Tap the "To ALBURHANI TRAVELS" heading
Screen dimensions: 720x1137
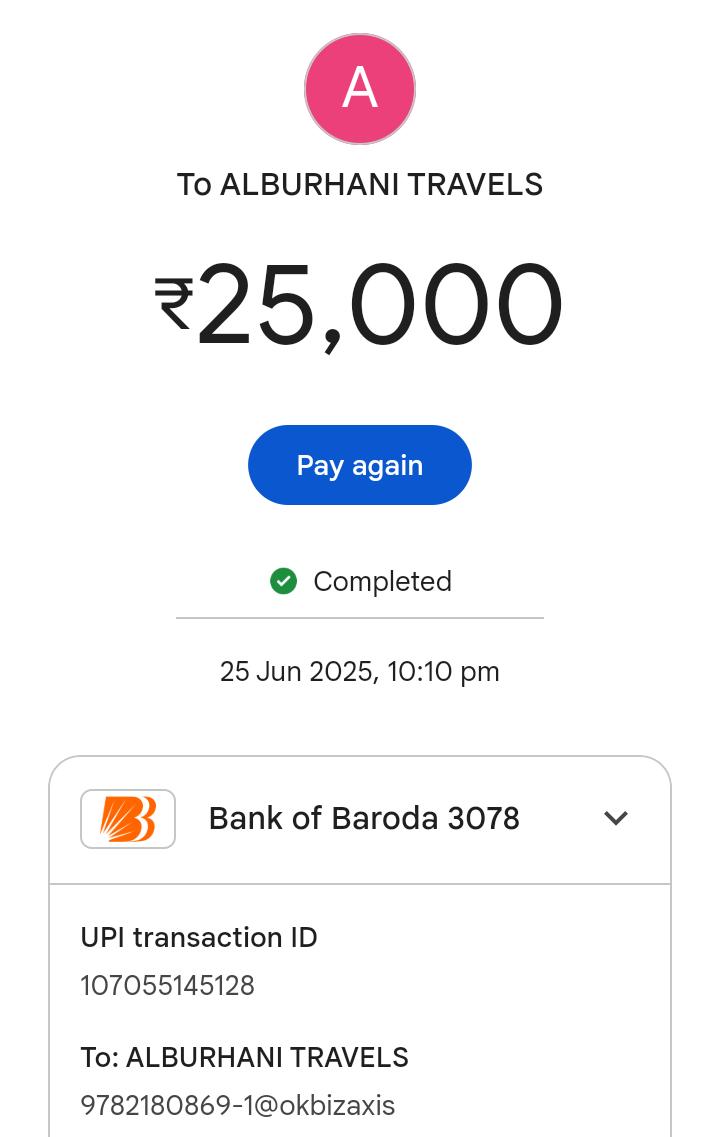tap(360, 185)
